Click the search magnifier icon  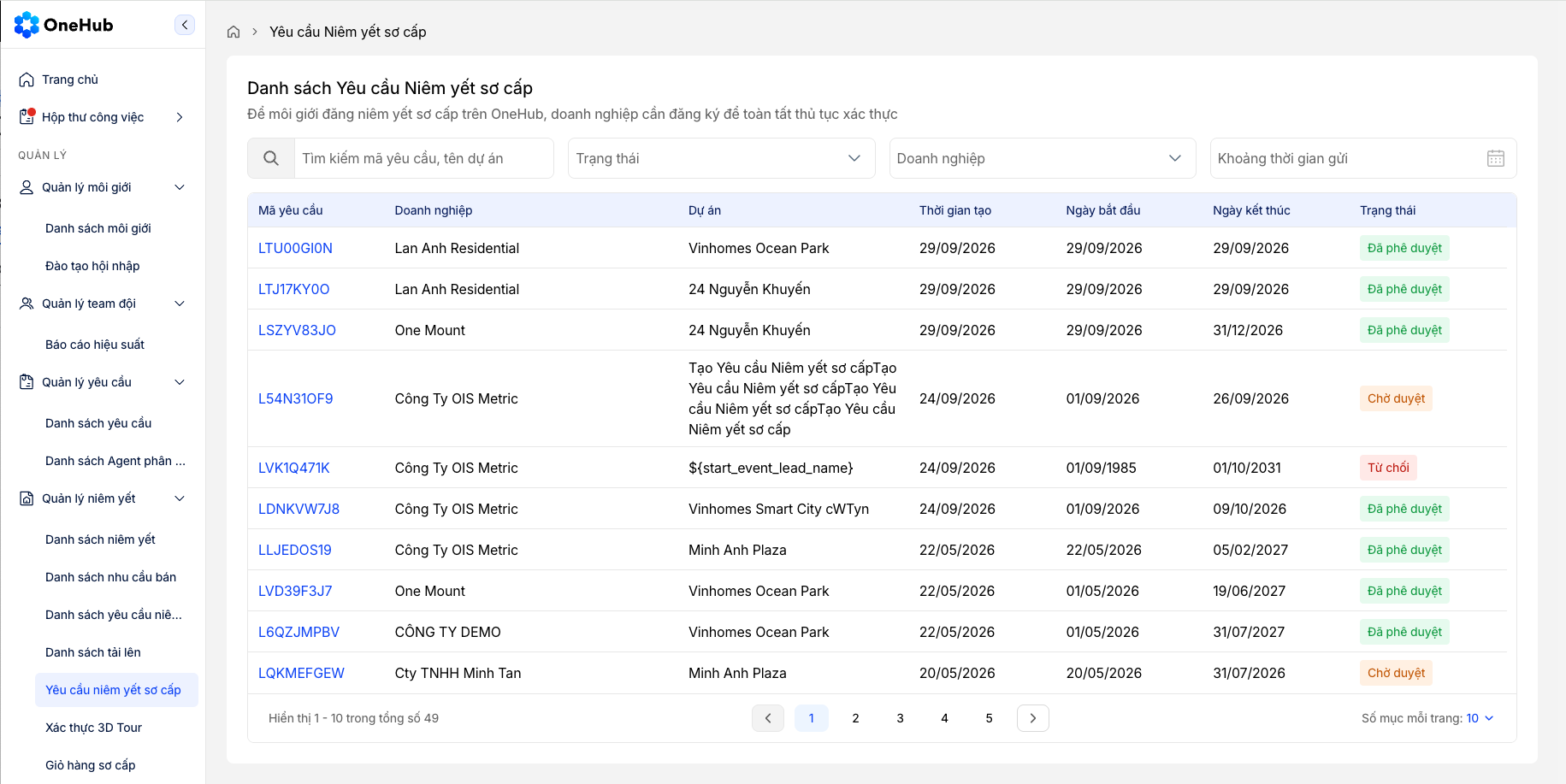coord(271,158)
